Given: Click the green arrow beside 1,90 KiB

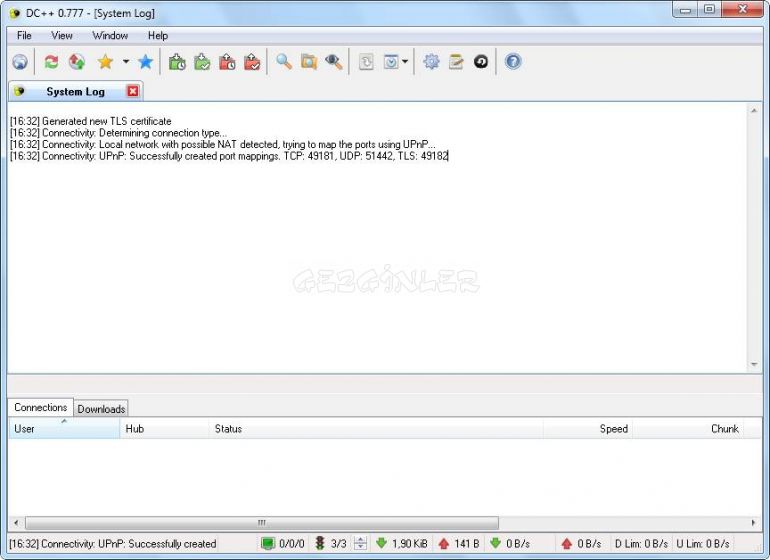Looking at the screenshot, I should click(x=382, y=543).
